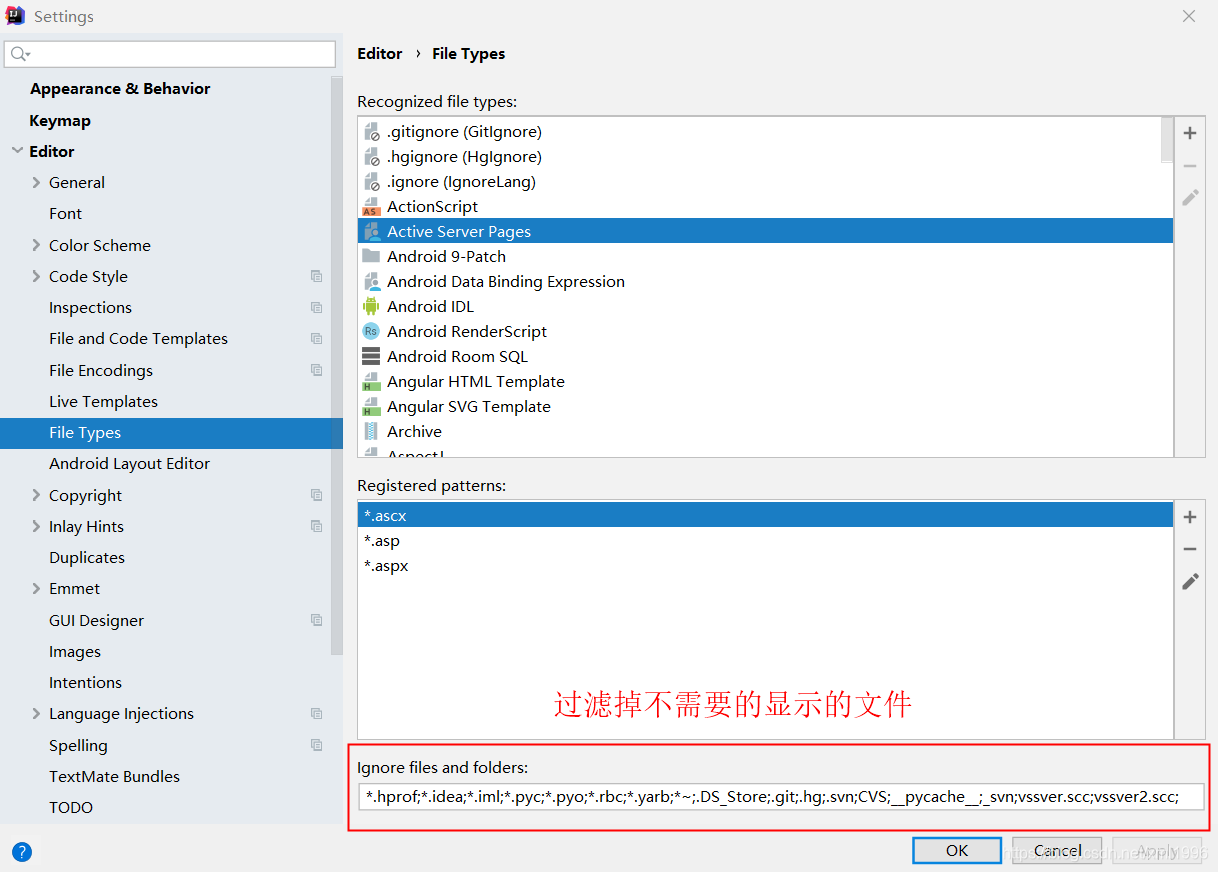Open the Font settings page
Image resolution: width=1218 pixels, height=872 pixels.
point(65,213)
